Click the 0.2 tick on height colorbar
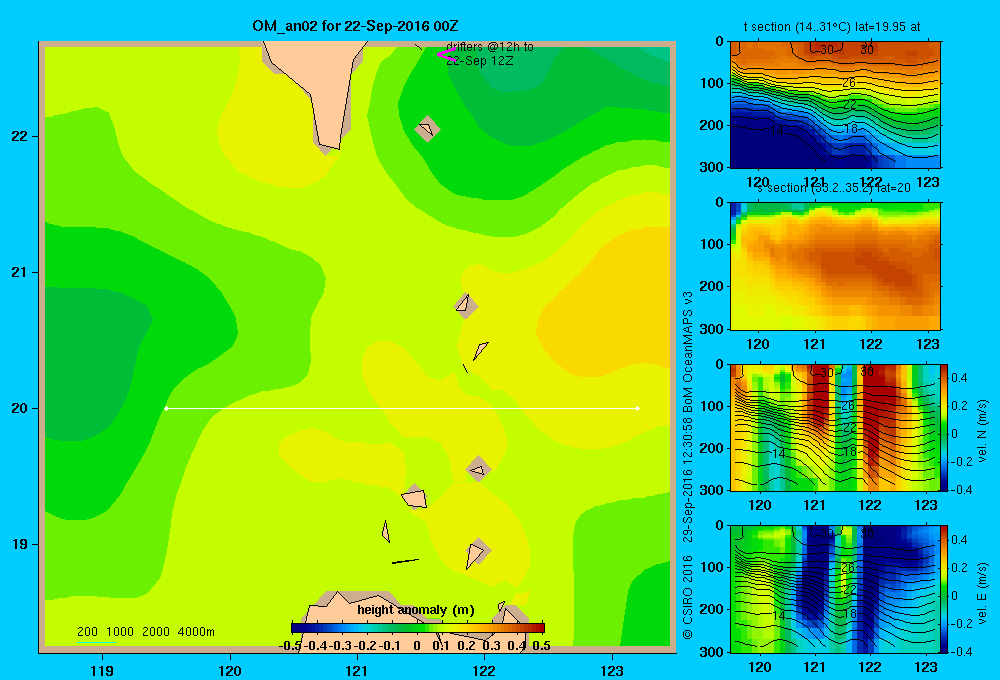Viewport: 1000px width, 680px height. (x=466, y=646)
